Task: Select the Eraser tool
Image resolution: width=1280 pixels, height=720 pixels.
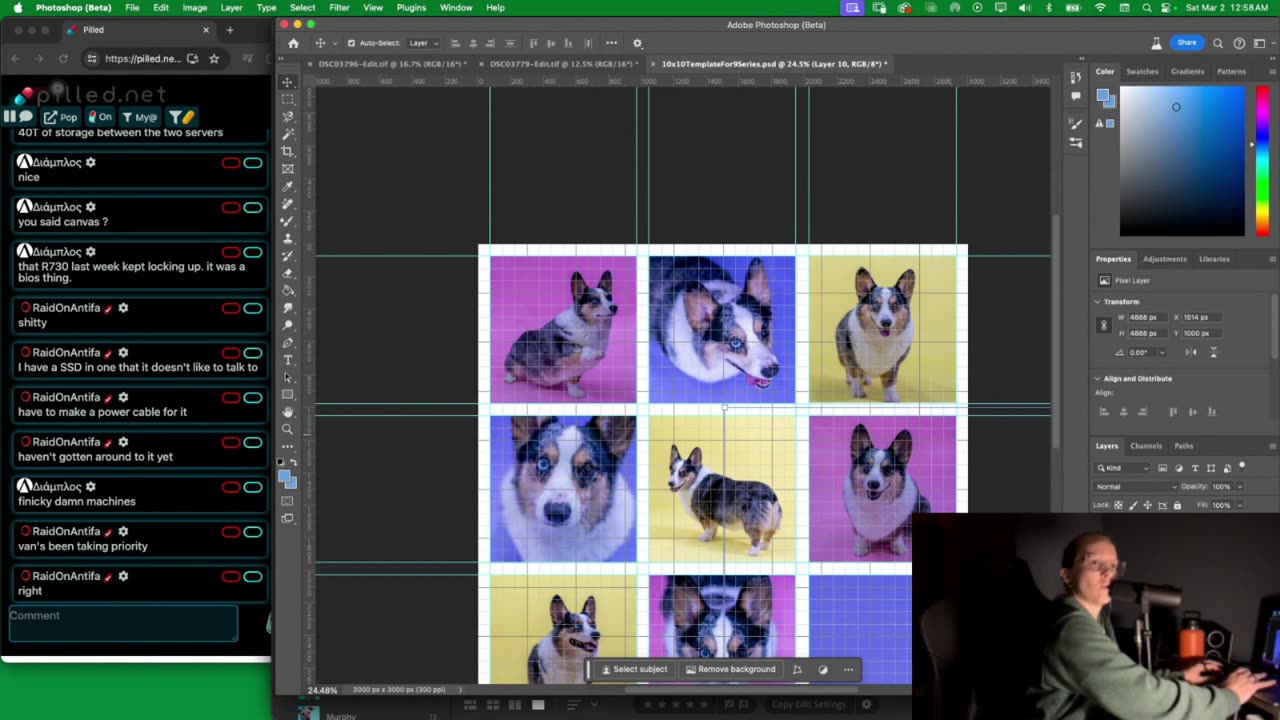Action: pyautogui.click(x=287, y=273)
